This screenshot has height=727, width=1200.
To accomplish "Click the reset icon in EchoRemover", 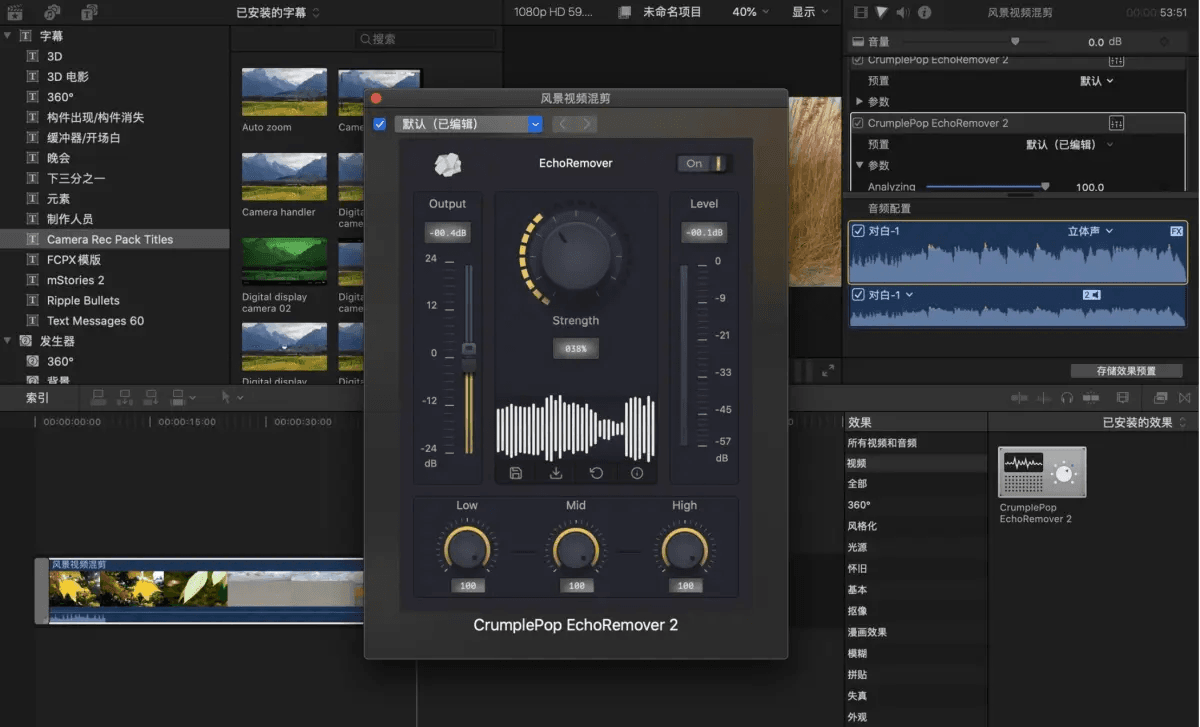I will pyautogui.click(x=596, y=473).
